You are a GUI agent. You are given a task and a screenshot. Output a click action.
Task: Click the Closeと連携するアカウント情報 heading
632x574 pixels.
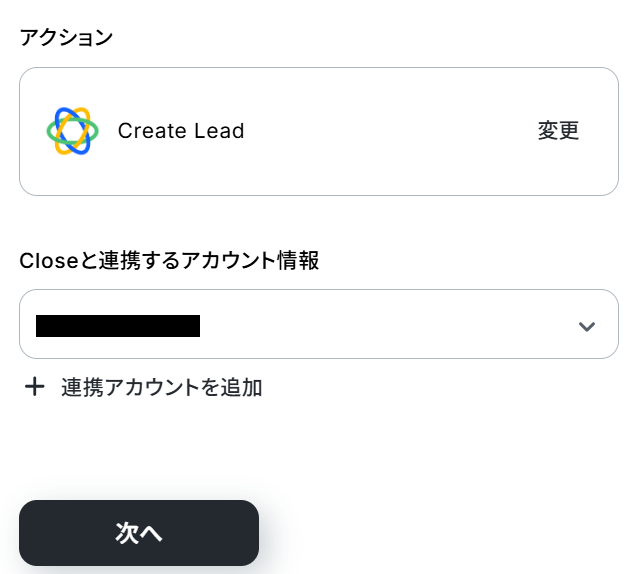coord(169,261)
